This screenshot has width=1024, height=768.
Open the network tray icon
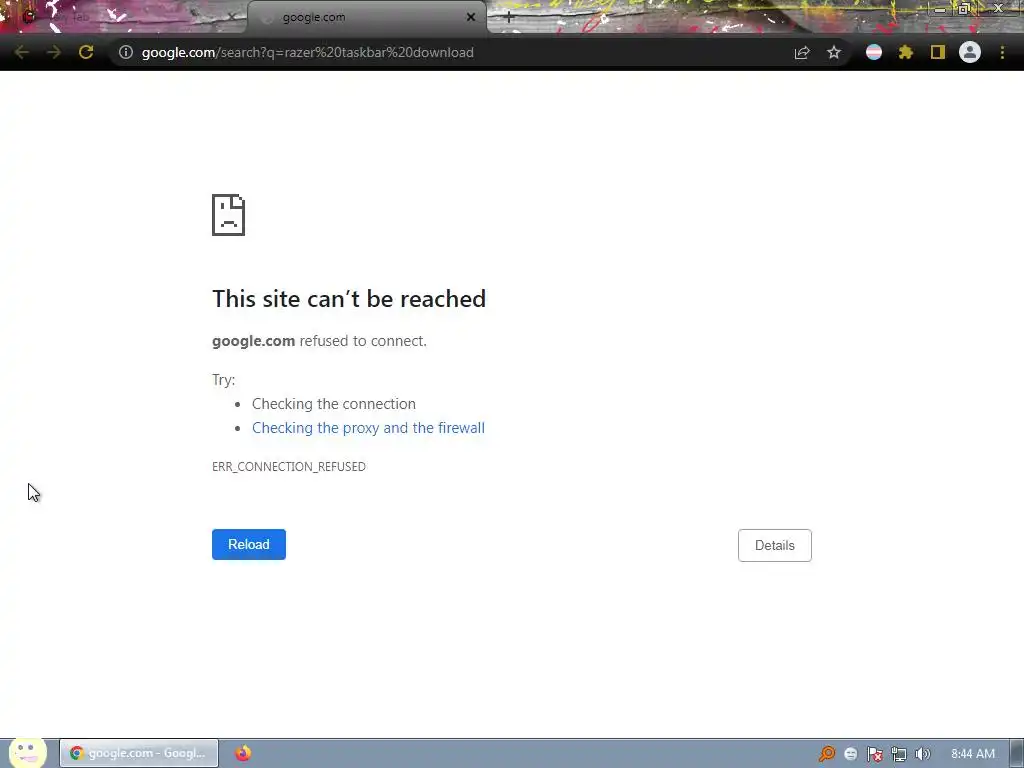coord(899,754)
